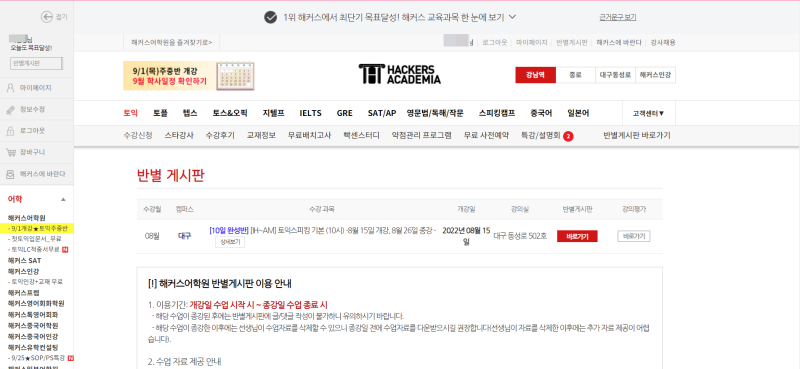Click 해커스어학원을 즐겨찾기로 link

[172, 43]
